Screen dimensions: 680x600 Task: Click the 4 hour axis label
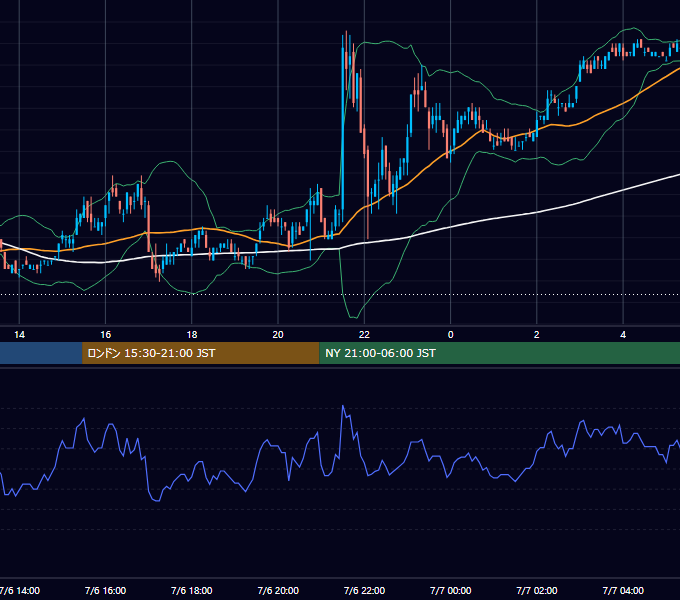click(x=623, y=335)
